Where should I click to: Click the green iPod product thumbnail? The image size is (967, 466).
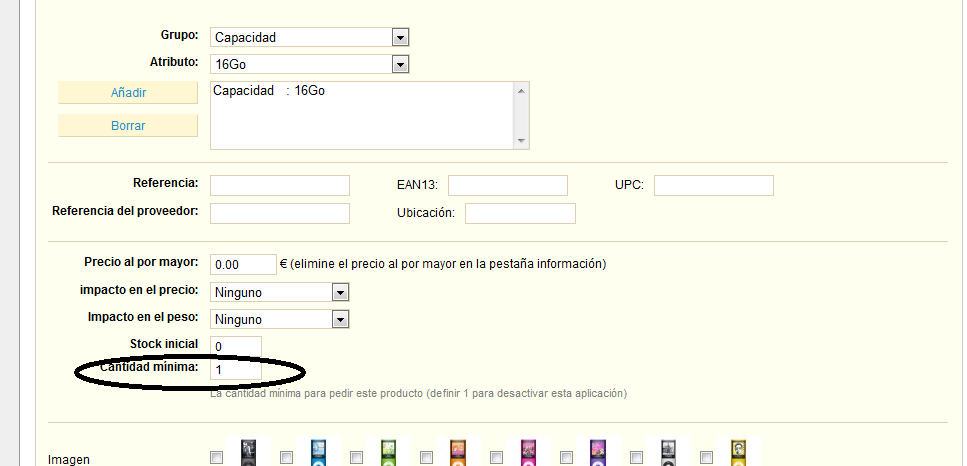389,453
